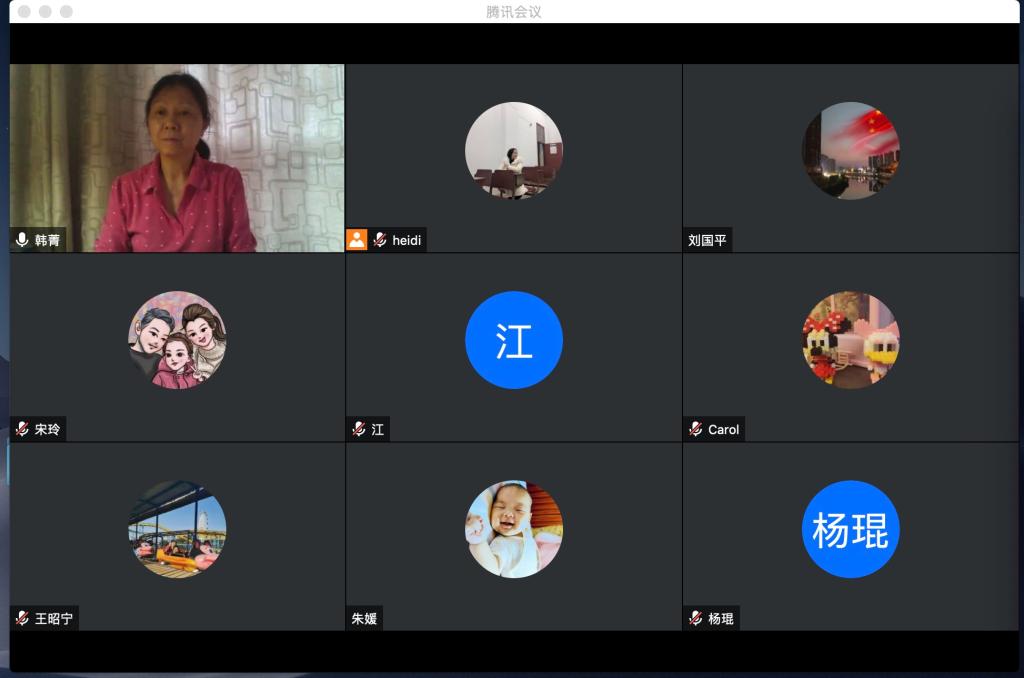
Task: Click the 刘国平 name label
Action: [x=707, y=240]
